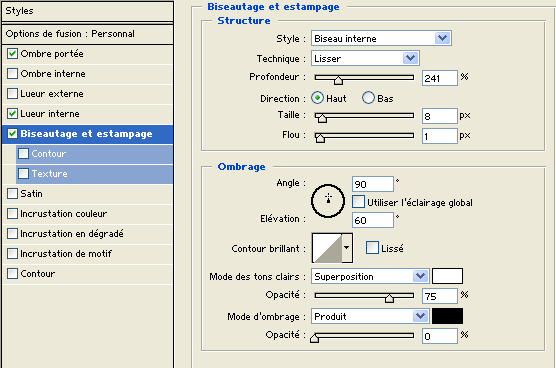Select the Ombre portée style row

(x=88, y=54)
